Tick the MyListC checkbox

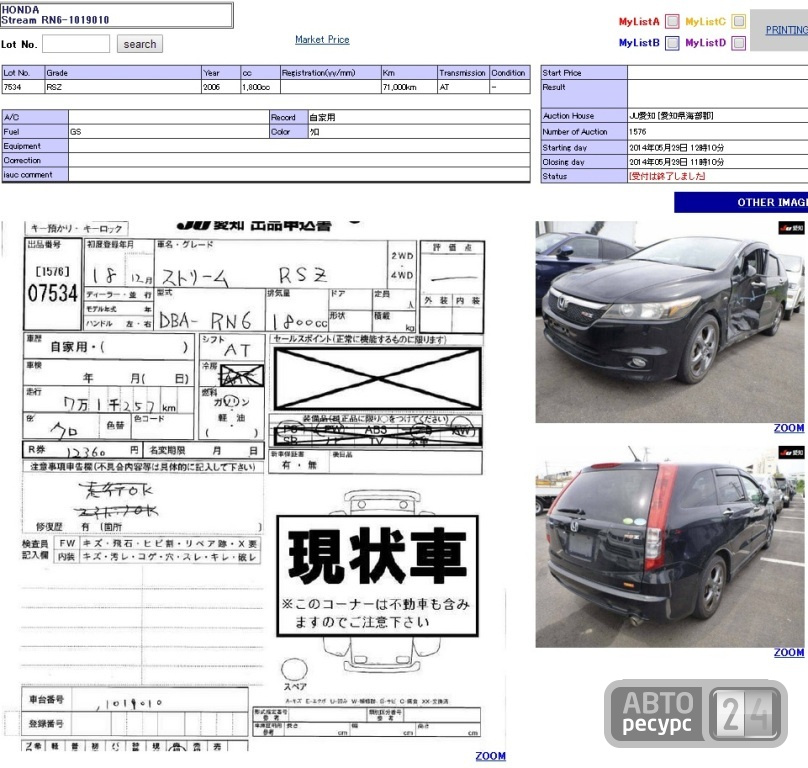[x=738, y=21]
